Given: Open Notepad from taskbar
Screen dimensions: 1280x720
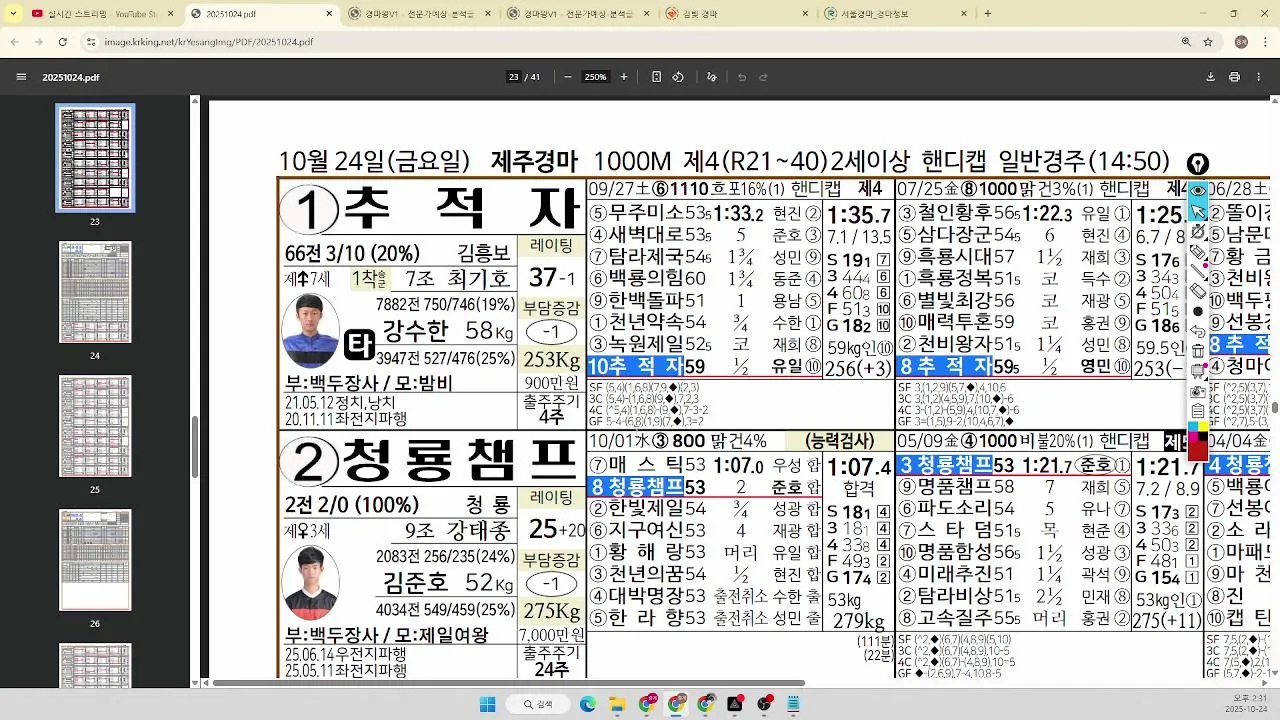Looking at the screenshot, I should click(x=794, y=704).
